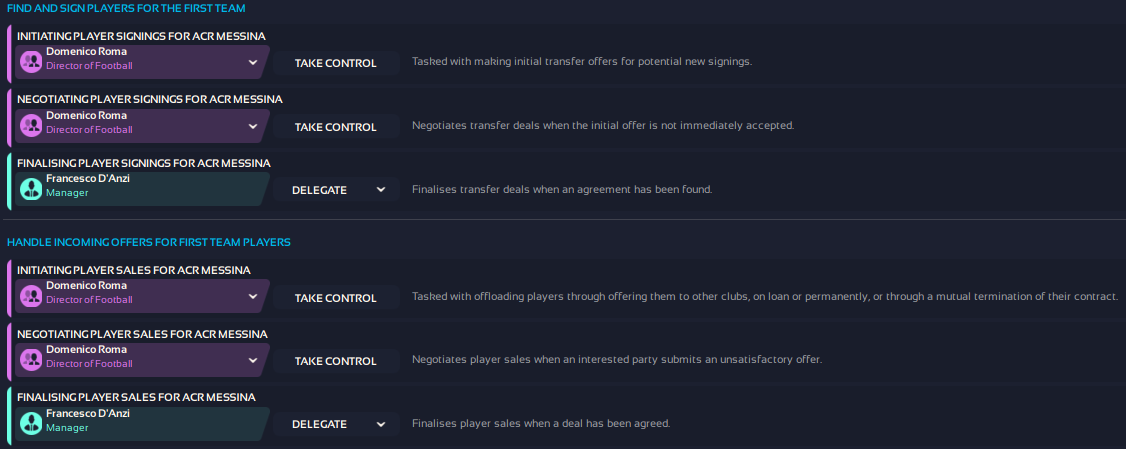Viewport: 1126px width, 449px height.
Task: Click Francesco D'Anzi avatar icon under Finalising Player Sales
Action: [31, 423]
